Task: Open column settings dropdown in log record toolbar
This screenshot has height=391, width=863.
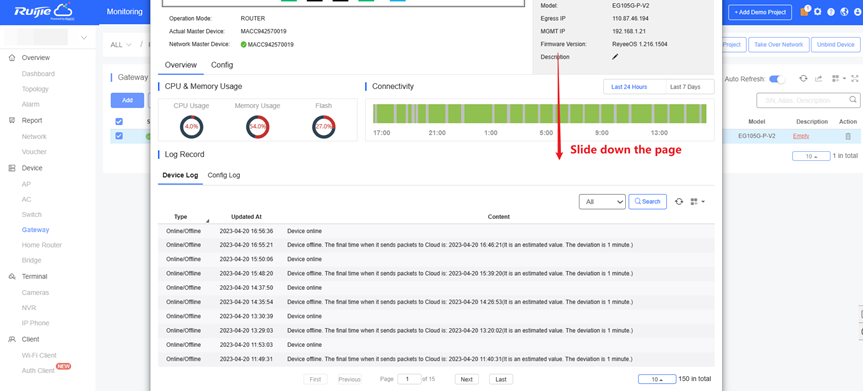Action: click(x=698, y=202)
